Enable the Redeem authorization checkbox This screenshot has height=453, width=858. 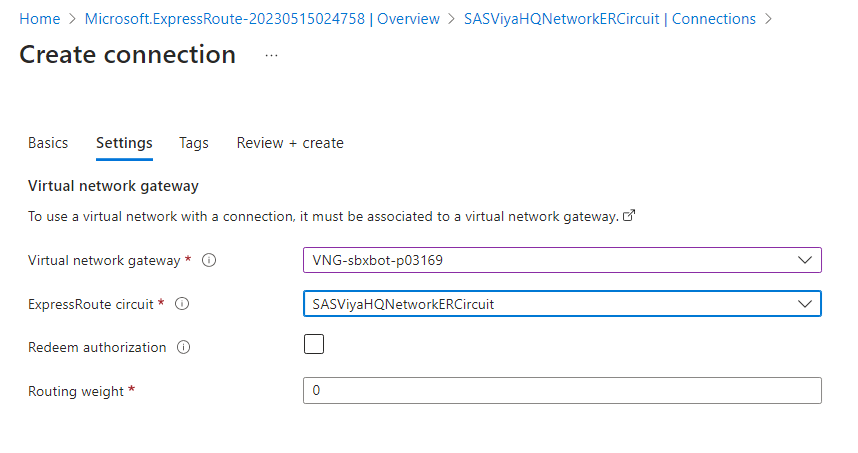[314, 345]
